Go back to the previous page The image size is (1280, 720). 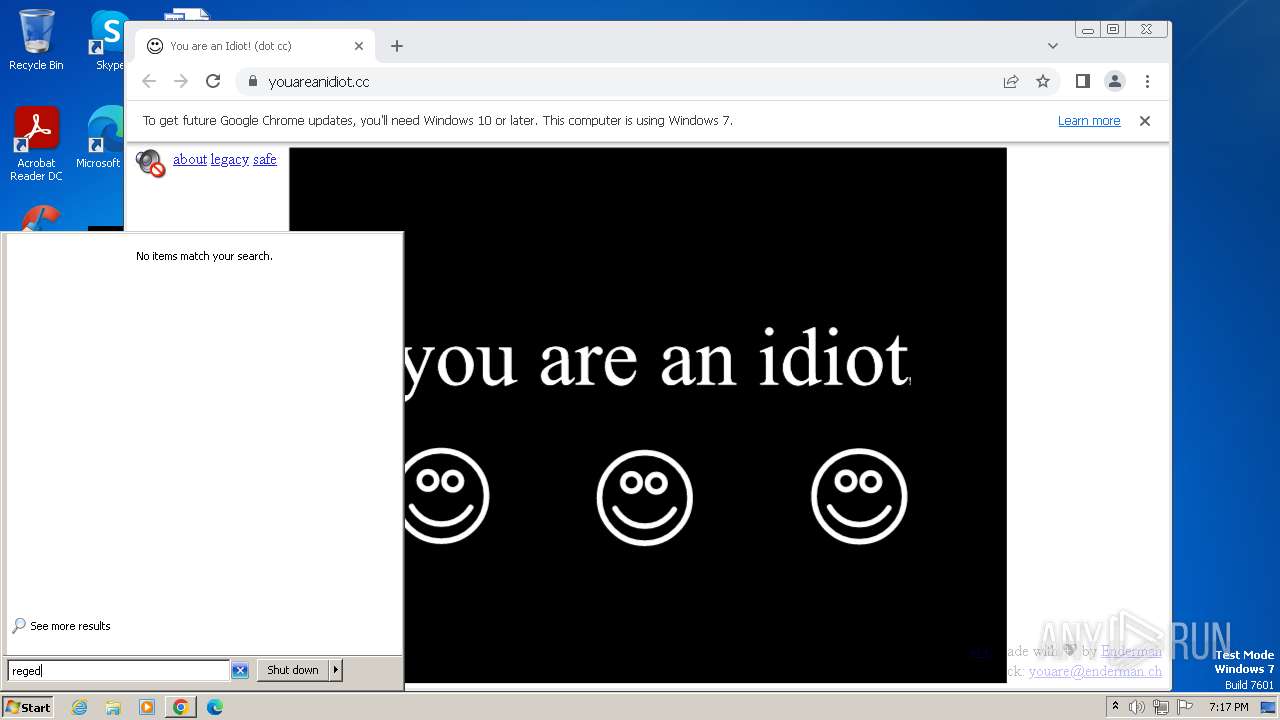click(x=149, y=81)
